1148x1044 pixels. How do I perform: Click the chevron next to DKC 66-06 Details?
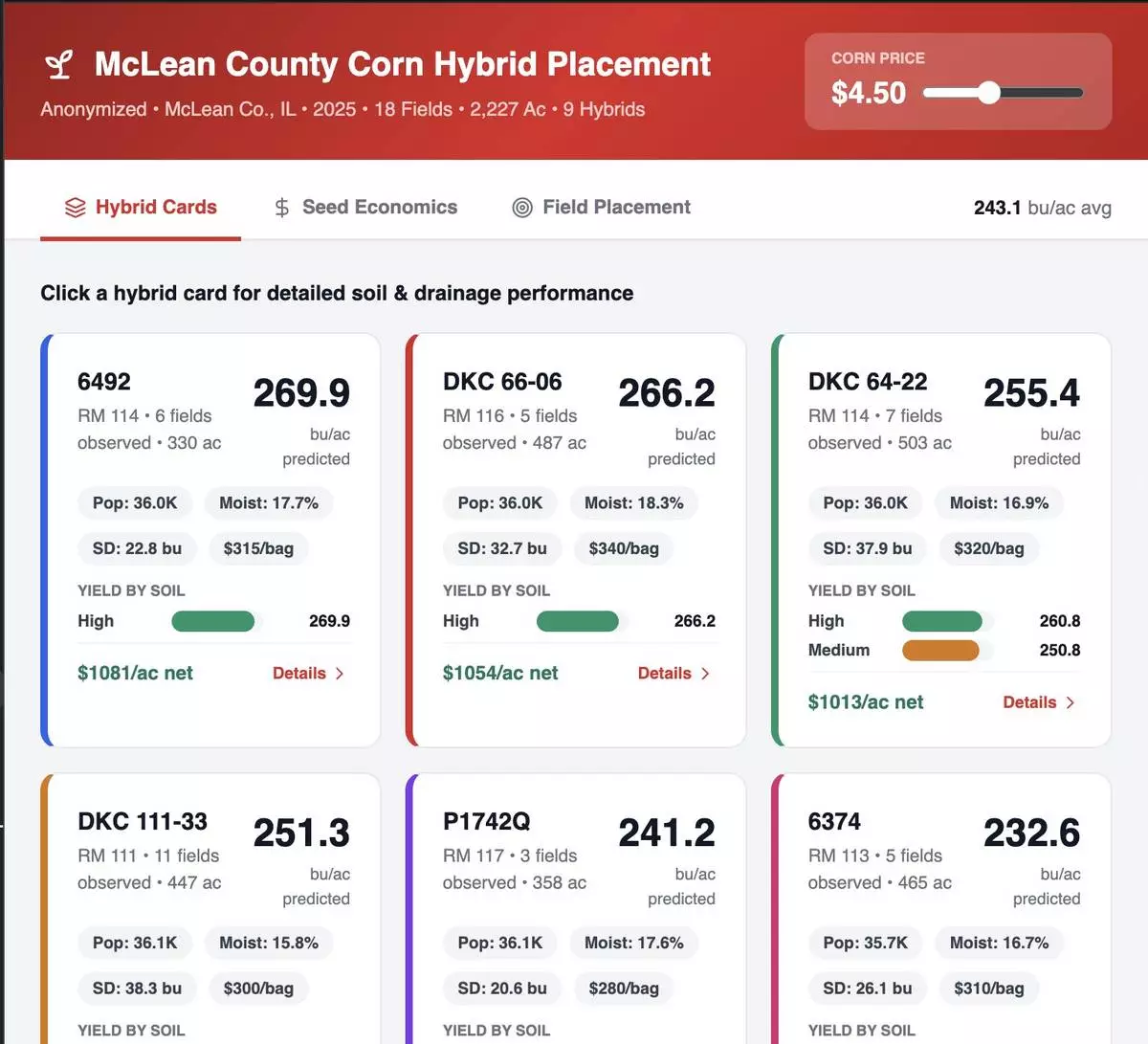click(707, 673)
